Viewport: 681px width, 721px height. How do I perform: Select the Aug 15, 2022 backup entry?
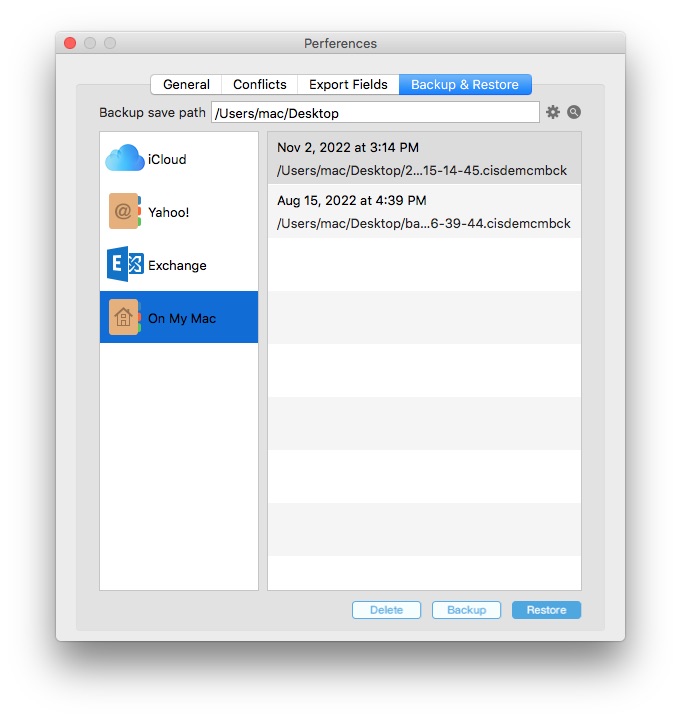[x=424, y=211]
